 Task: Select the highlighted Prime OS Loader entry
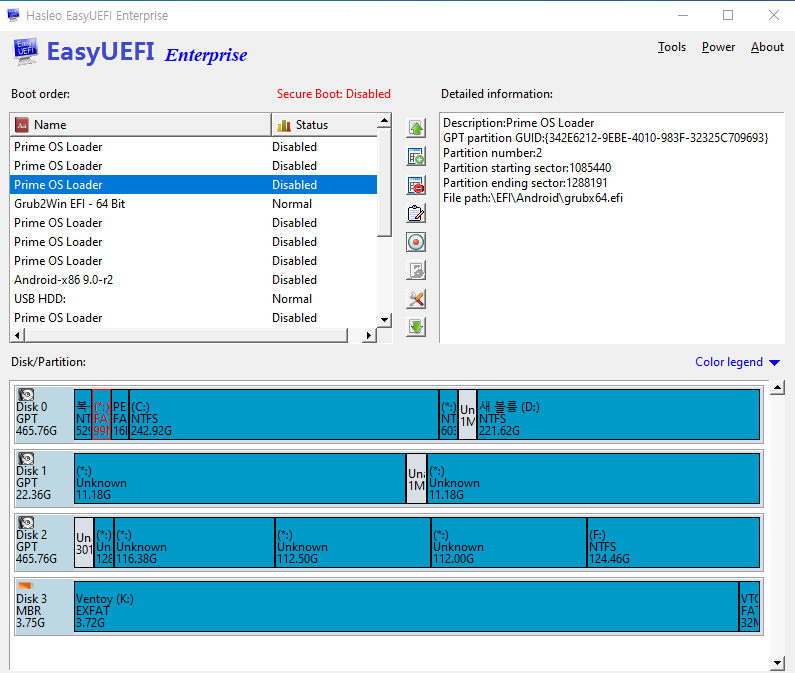193,185
